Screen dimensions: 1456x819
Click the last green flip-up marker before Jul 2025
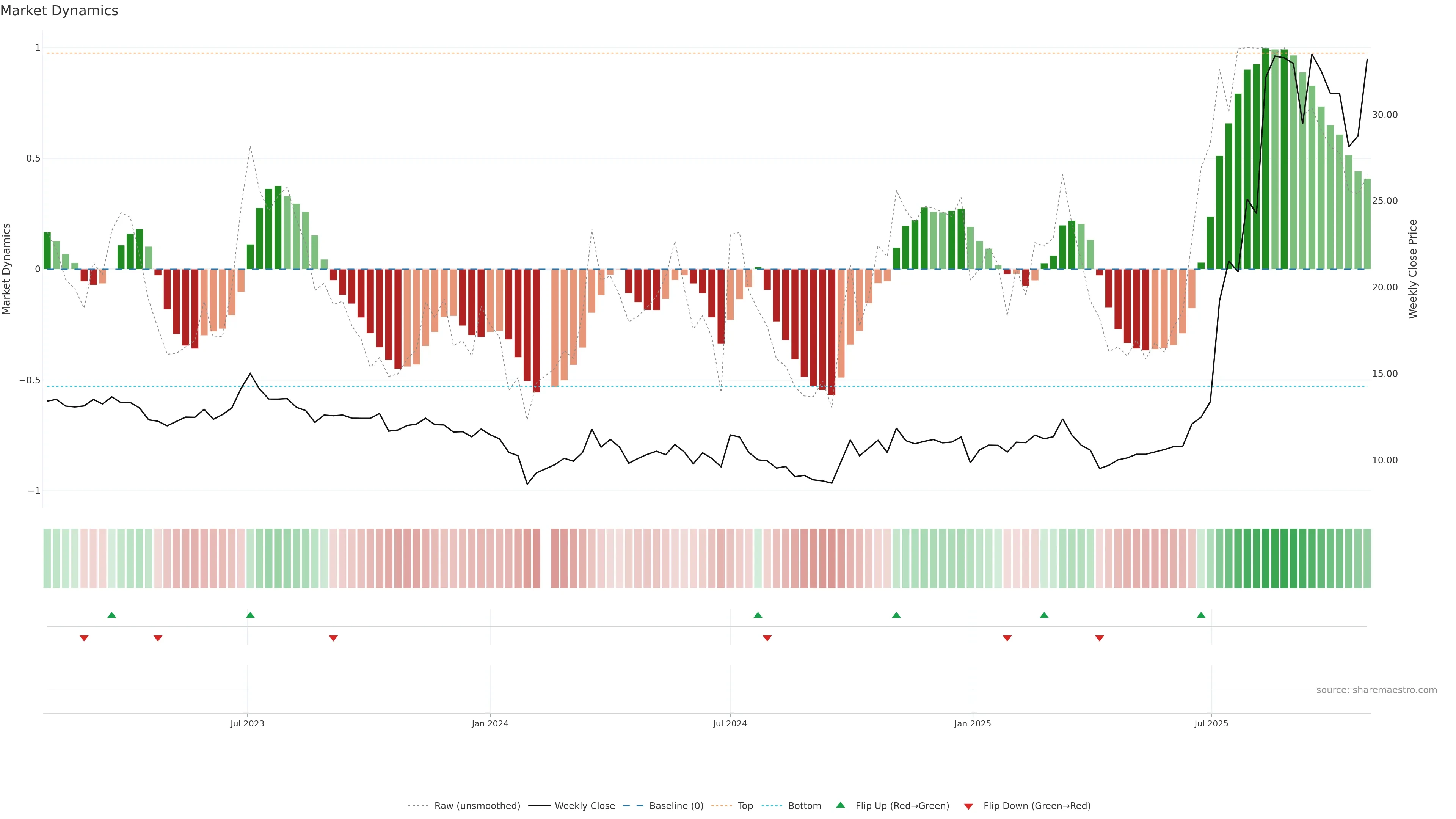(x=1201, y=615)
